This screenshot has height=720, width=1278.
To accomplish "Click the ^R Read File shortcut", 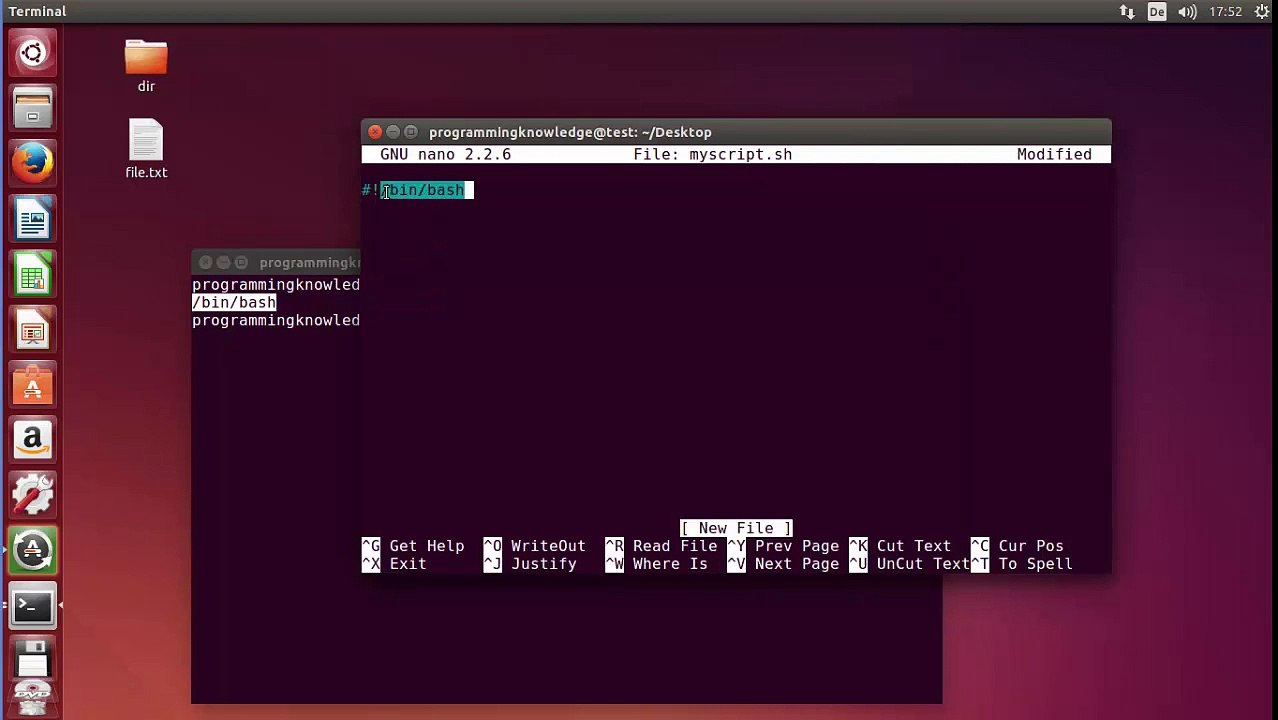I will pos(661,546).
